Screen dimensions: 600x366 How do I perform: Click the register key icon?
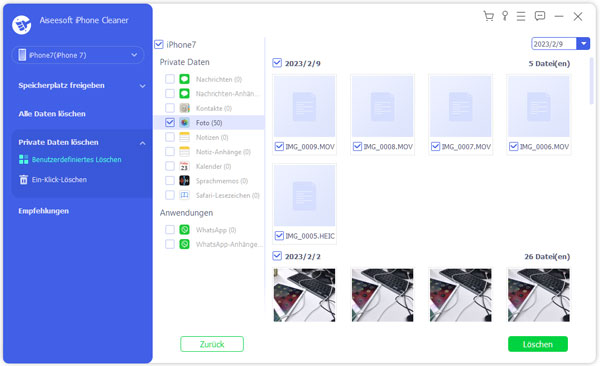(505, 16)
